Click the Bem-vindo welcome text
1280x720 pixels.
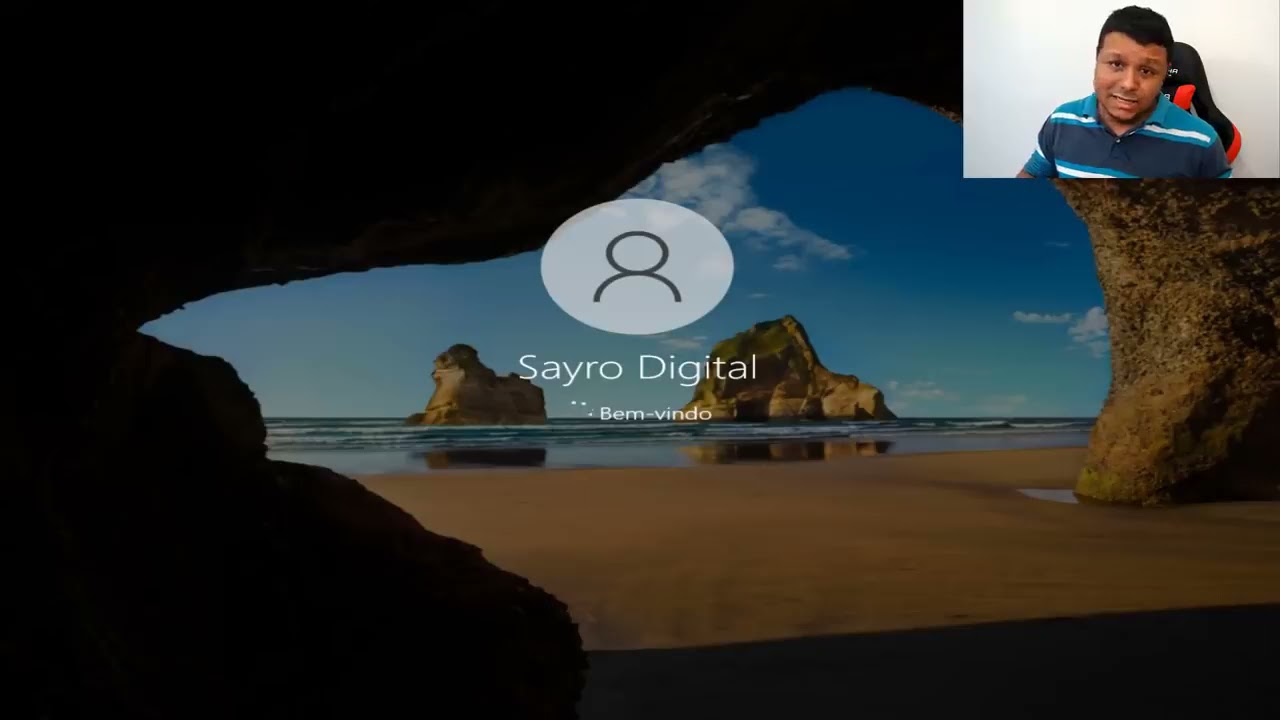point(655,413)
